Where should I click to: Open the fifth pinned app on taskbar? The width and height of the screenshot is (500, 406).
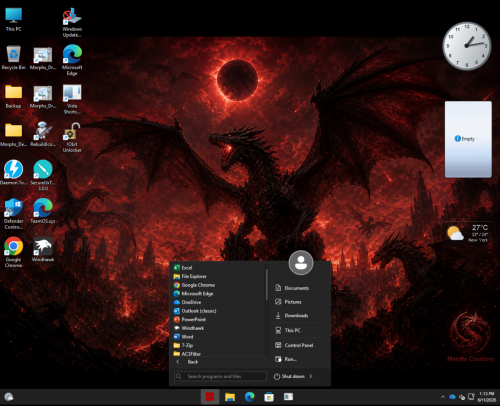288,397
